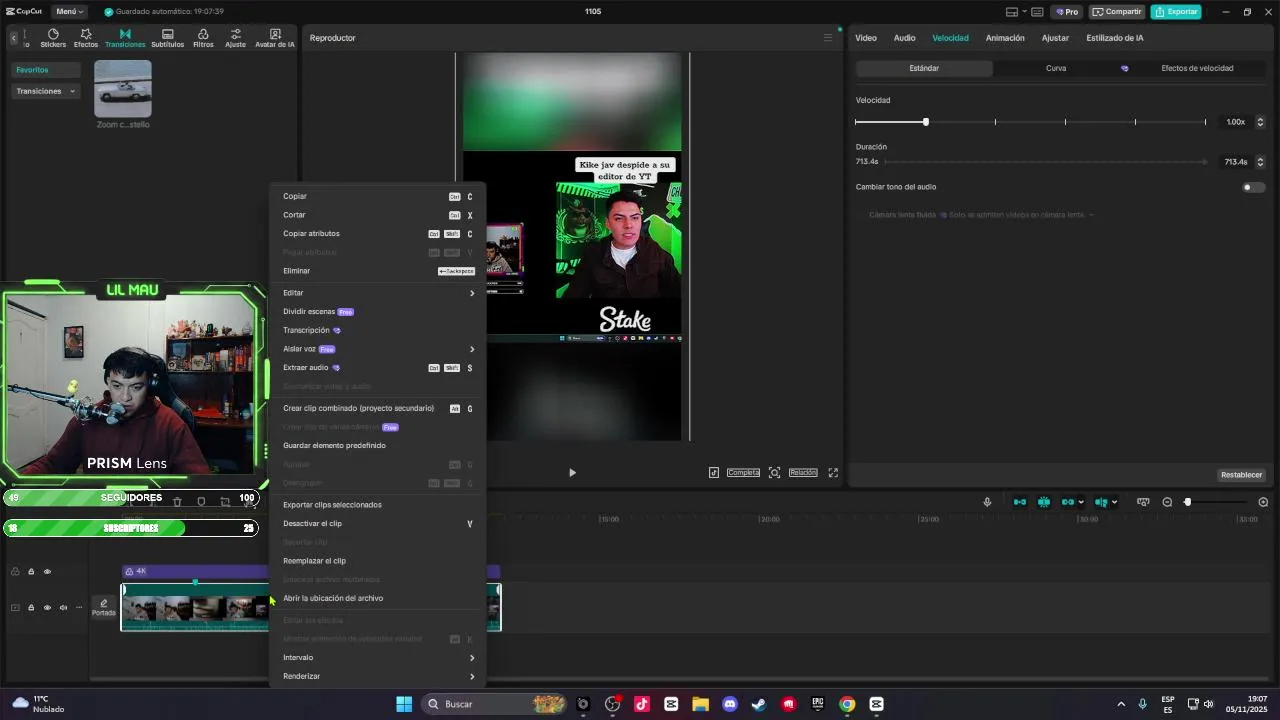Choose Cortar in the context menu
Viewport: 1280px width, 720px height.
378,215
